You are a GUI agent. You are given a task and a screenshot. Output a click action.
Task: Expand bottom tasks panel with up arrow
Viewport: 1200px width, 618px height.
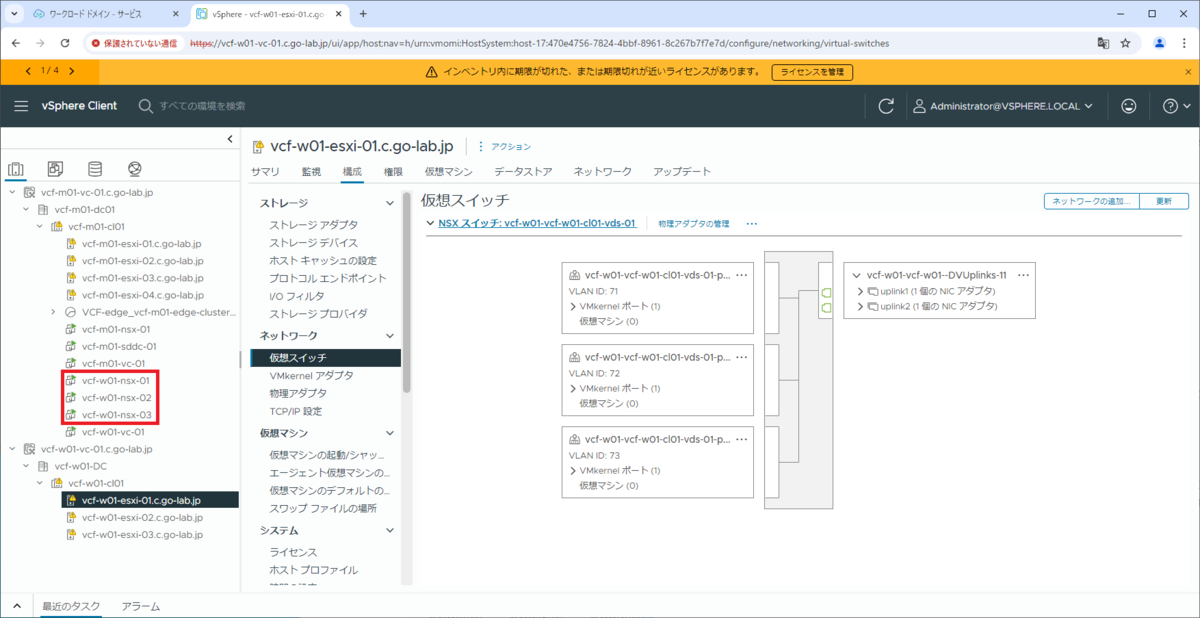point(17,606)
